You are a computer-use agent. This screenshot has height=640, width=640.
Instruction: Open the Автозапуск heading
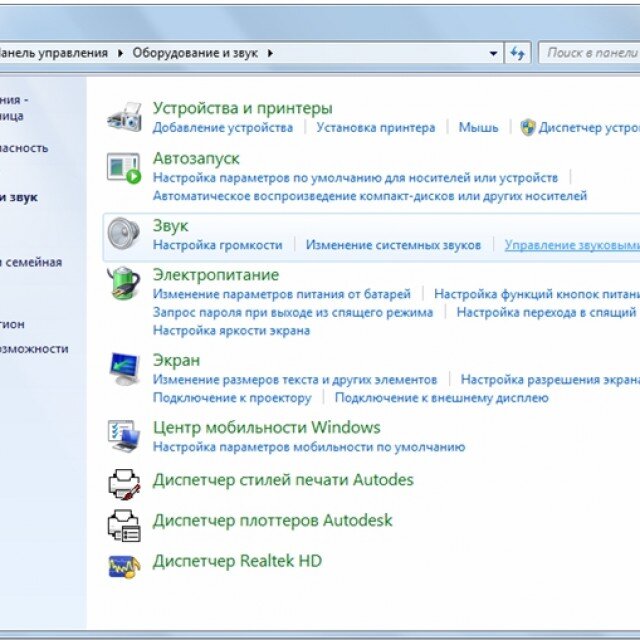[196, 158]
